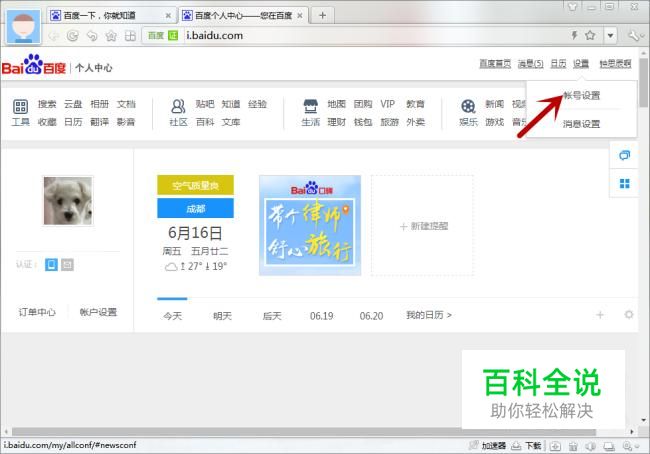Click the browser user avatar icon

(23, 26)
